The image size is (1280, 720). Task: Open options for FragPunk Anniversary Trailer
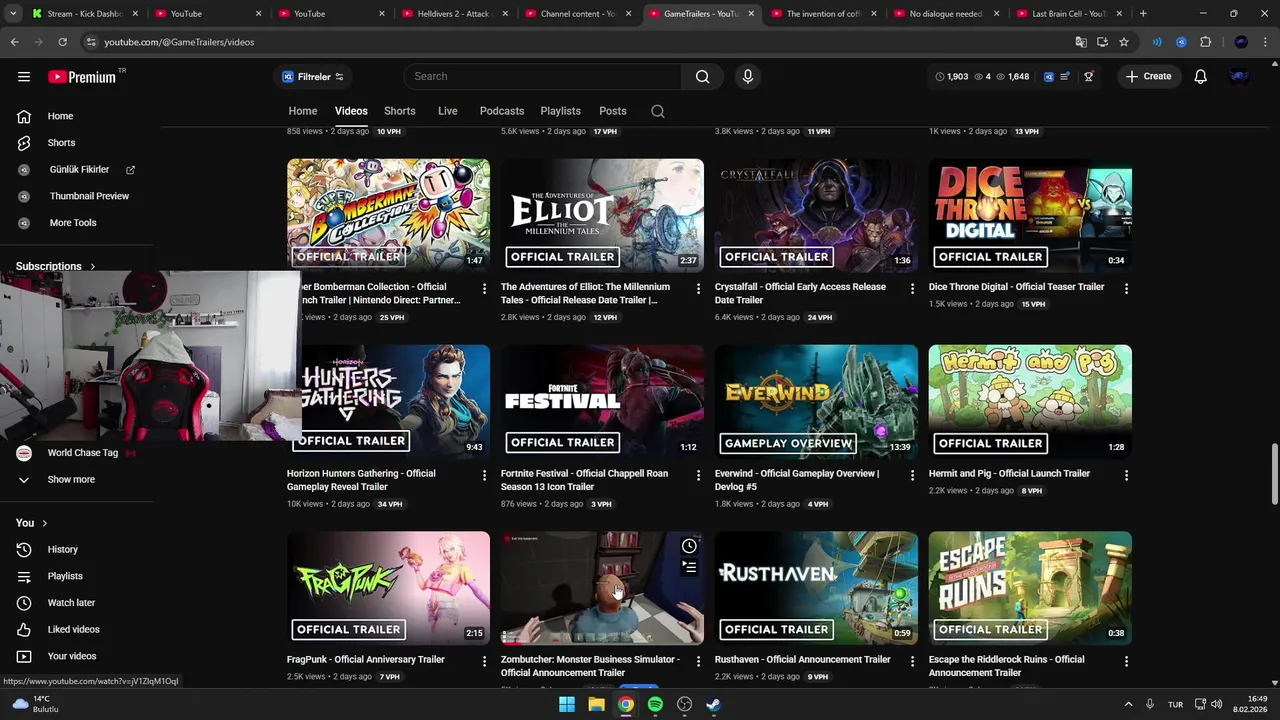point(484,661)
